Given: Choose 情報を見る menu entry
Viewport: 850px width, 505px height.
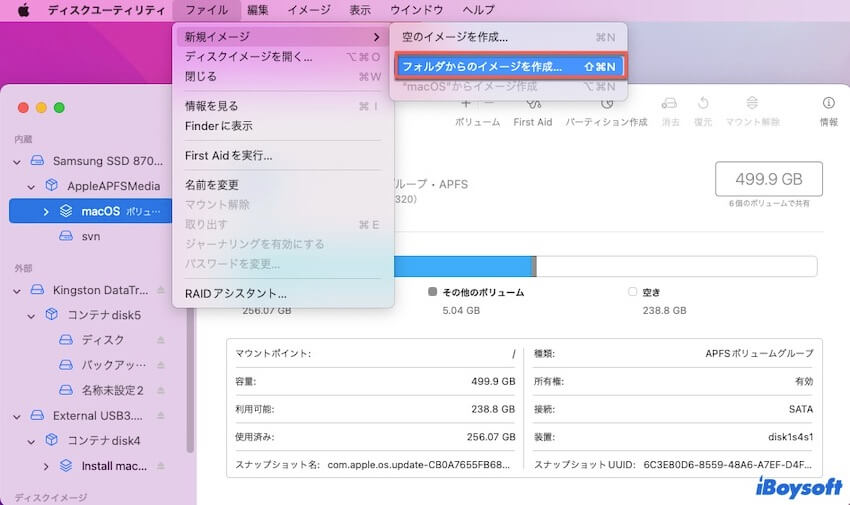Looking at the screenshot, I should point(282,106).
